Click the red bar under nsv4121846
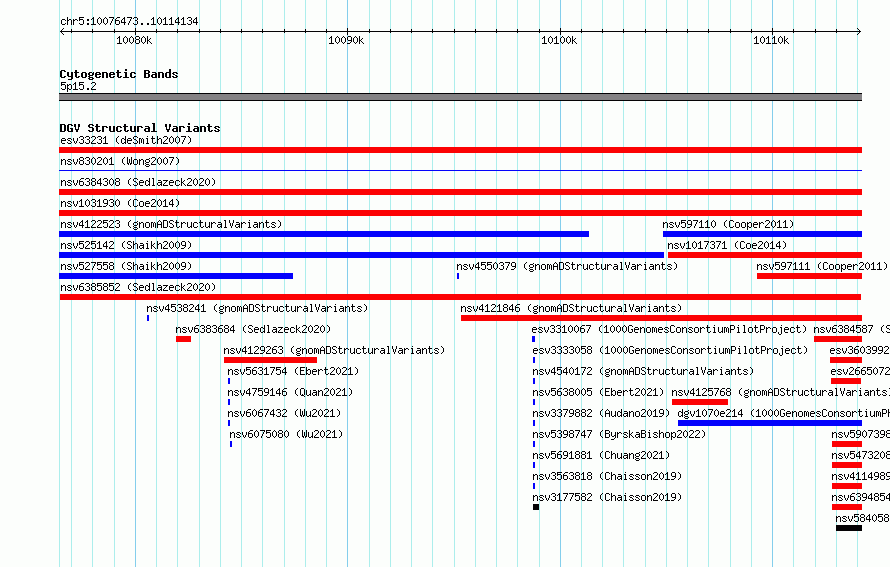Image resolution: width=890 pixels, height=567 pixels. 661,318
